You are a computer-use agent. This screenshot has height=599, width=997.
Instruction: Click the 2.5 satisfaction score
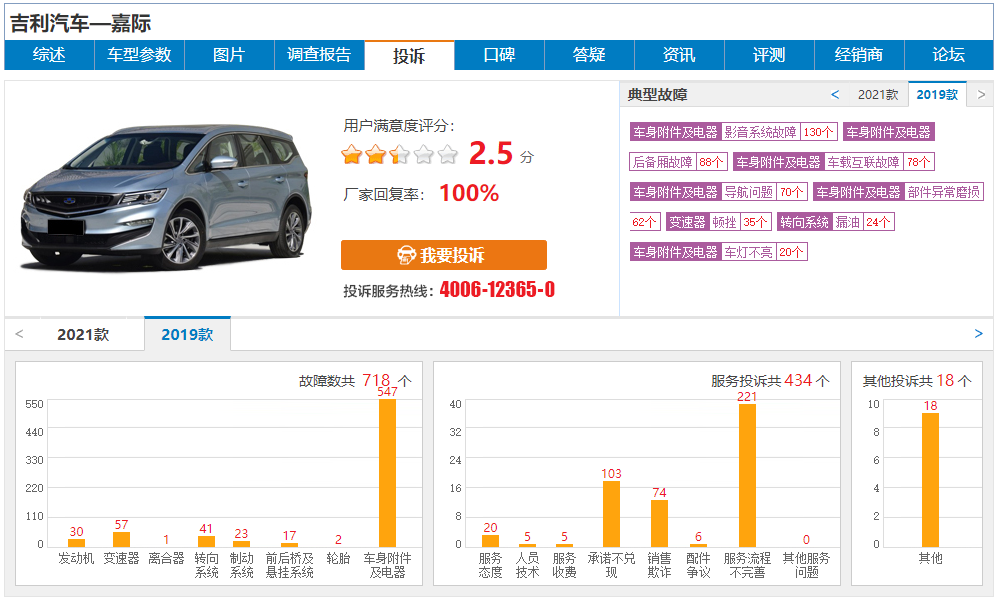491,153
